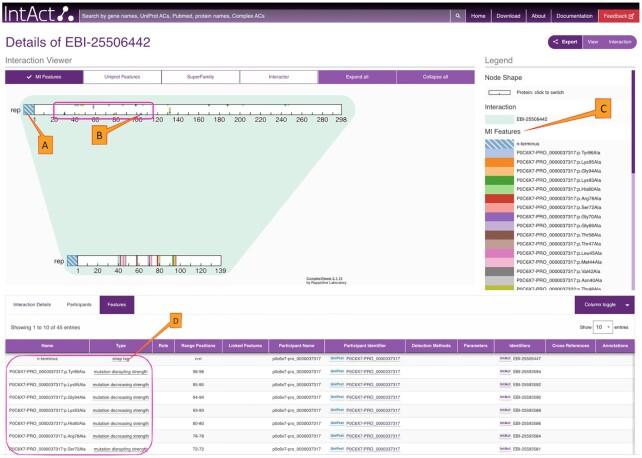This screenshot has width=642, height=458.
Task: Open the Download page link
Action: point(508,16)
